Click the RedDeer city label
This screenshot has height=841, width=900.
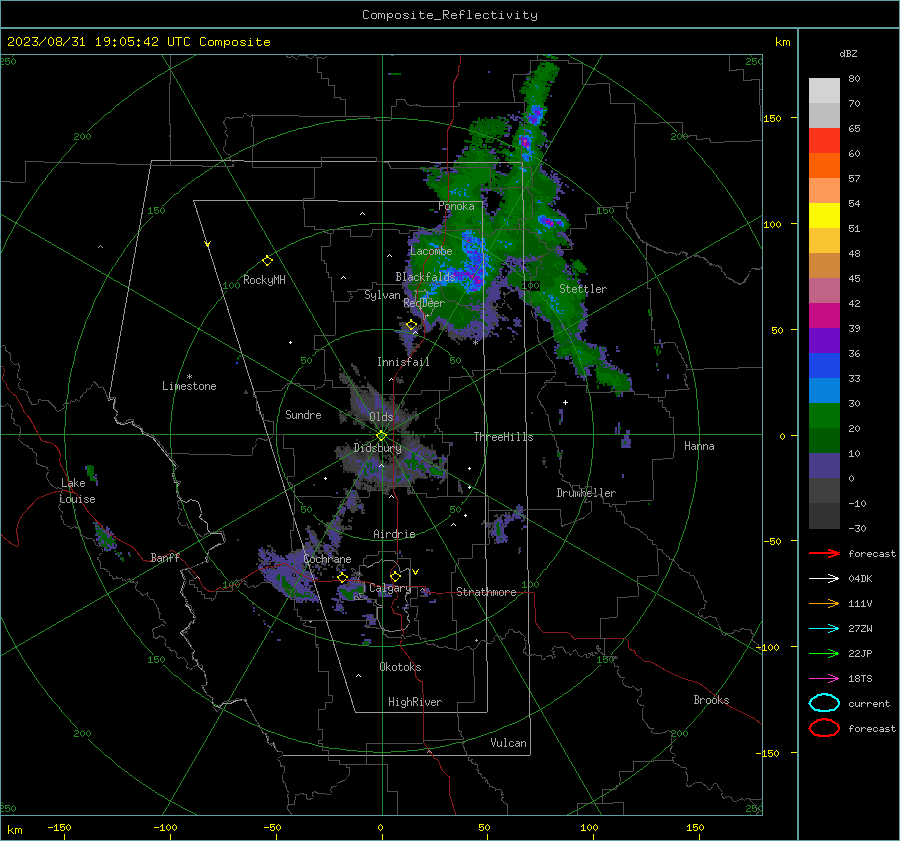pos(424,303)
